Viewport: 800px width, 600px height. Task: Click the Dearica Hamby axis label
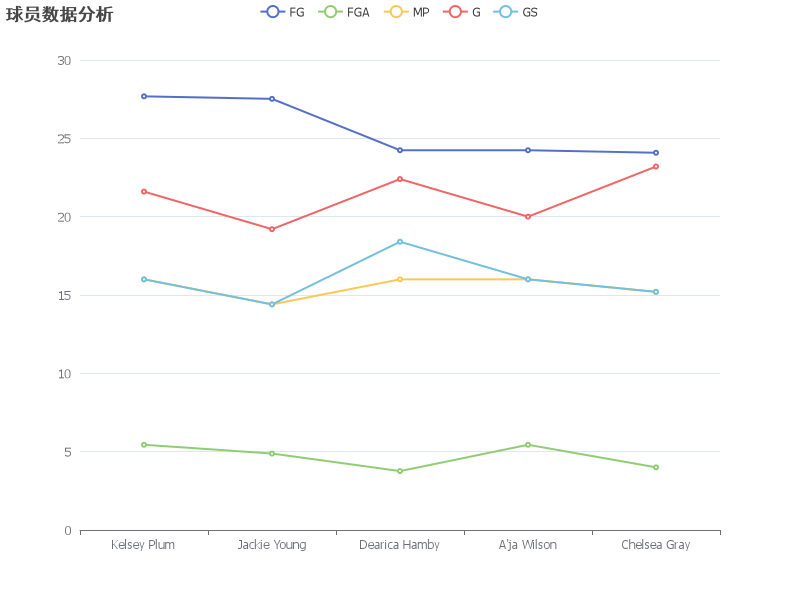pyautogui.click(x=399, y=545)
